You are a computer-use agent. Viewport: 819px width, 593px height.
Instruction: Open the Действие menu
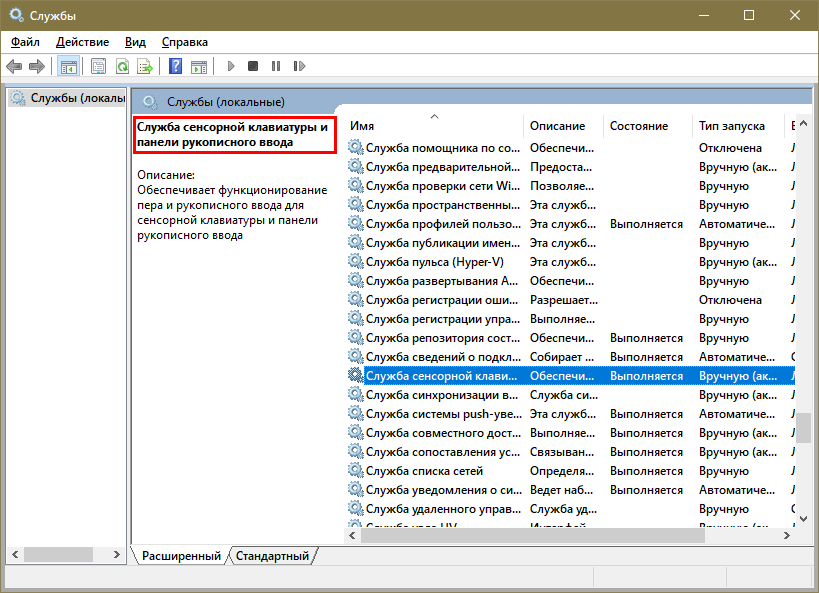83,42
